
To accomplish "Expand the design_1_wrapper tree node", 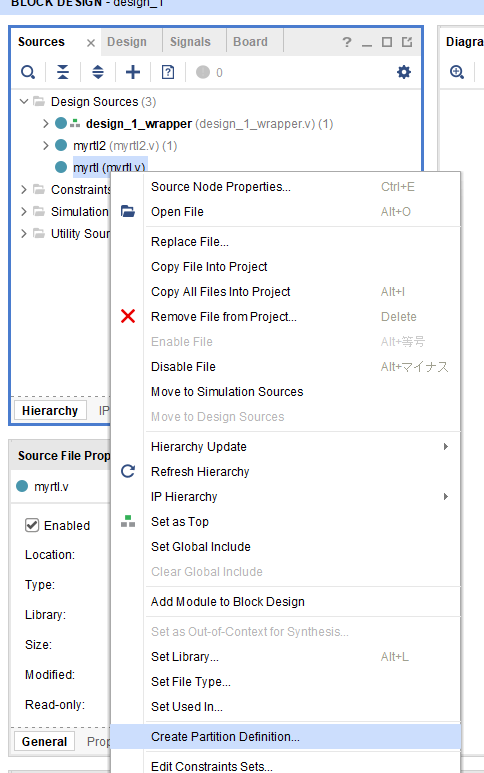I will pyautogui.click(x=45, y=123).
